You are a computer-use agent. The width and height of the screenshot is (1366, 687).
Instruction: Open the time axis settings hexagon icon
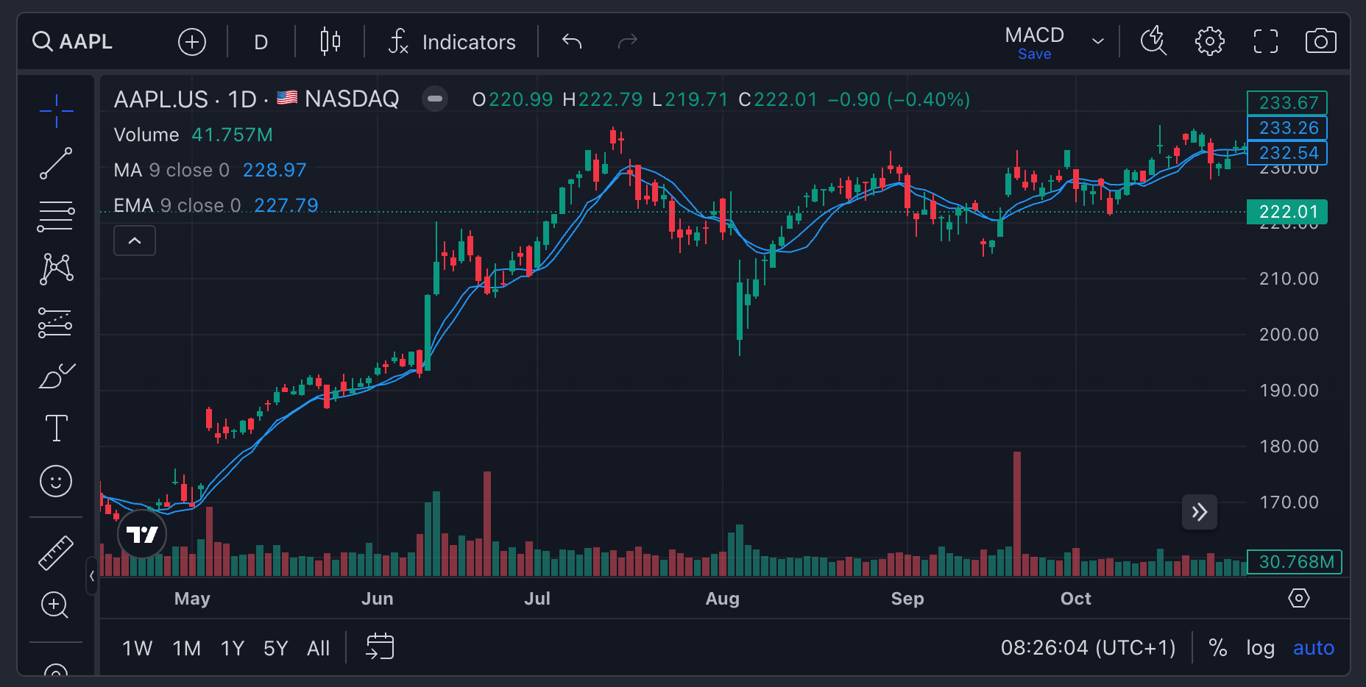tap(1298, 598)
